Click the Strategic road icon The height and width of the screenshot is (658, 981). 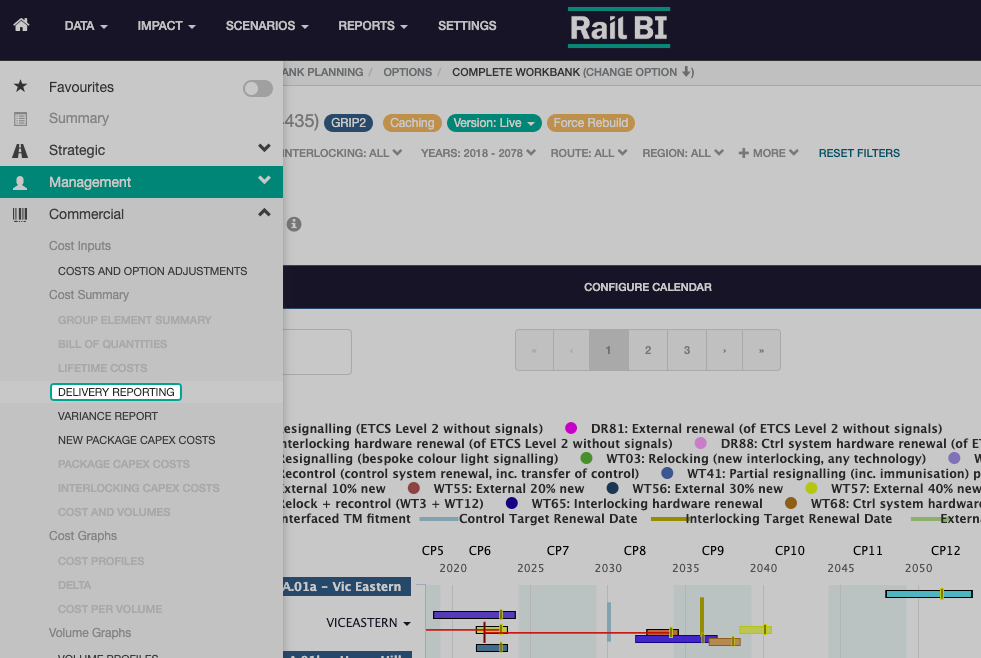pyautogui.click(x=20, y=151)
